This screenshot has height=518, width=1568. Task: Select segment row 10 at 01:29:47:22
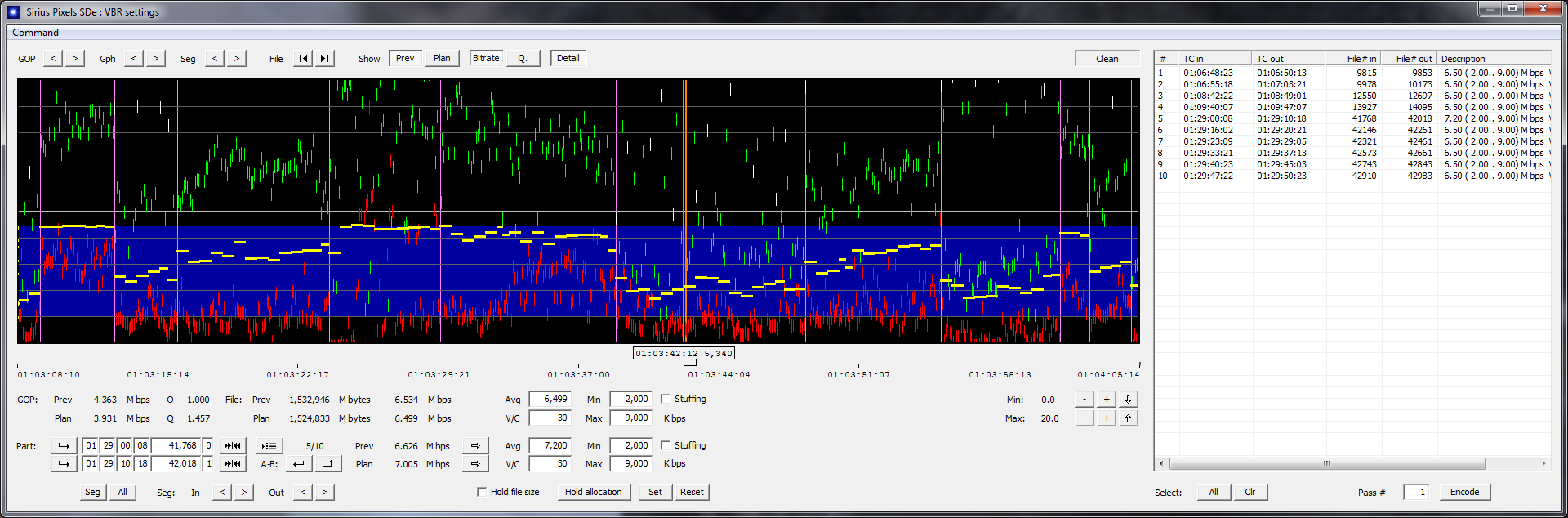pos(1352,176)
